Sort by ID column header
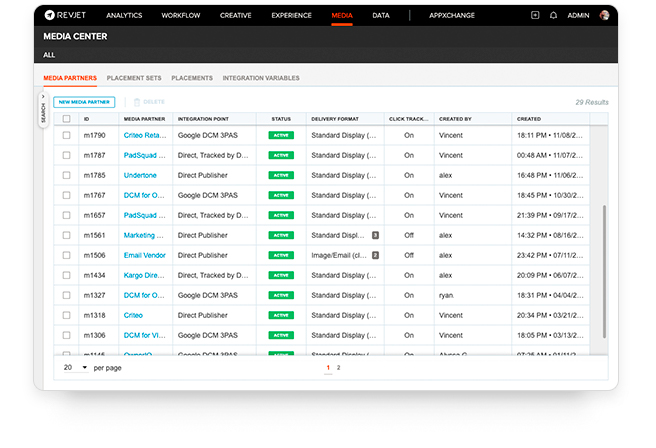This screenshot has height=448, width=656. point(87,119)
